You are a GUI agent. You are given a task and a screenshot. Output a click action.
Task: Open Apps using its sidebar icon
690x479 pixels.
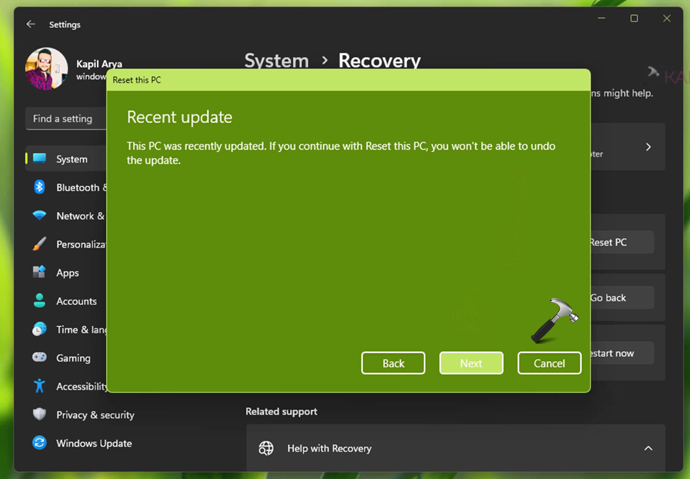40,272
